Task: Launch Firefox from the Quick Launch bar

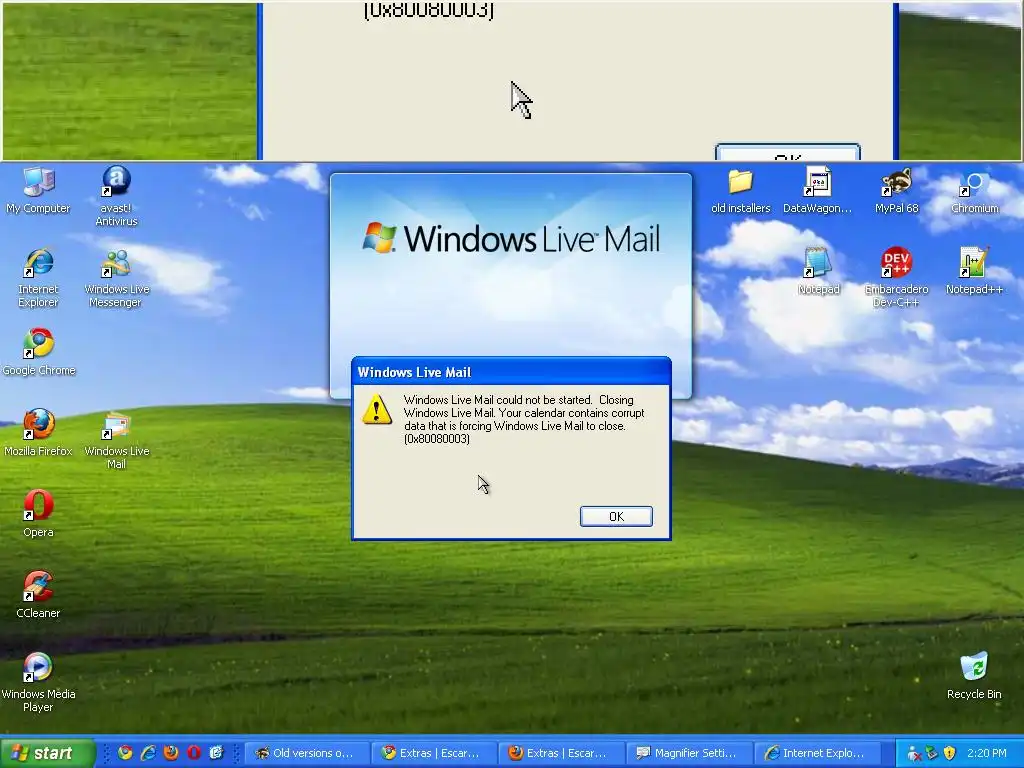Action: point(171,753)
